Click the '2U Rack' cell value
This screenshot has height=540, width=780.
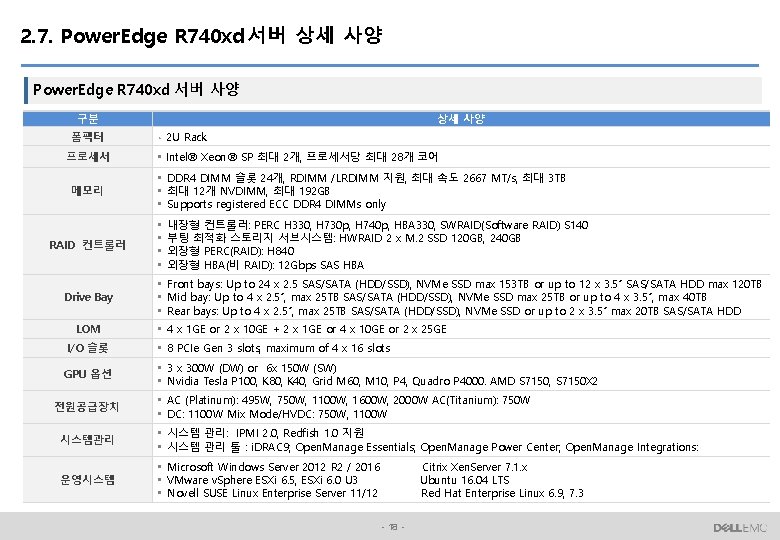187,137
